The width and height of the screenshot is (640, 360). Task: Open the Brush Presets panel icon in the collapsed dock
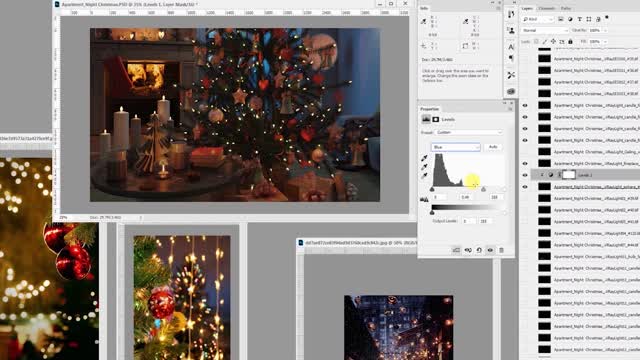[x=511, y=15]
